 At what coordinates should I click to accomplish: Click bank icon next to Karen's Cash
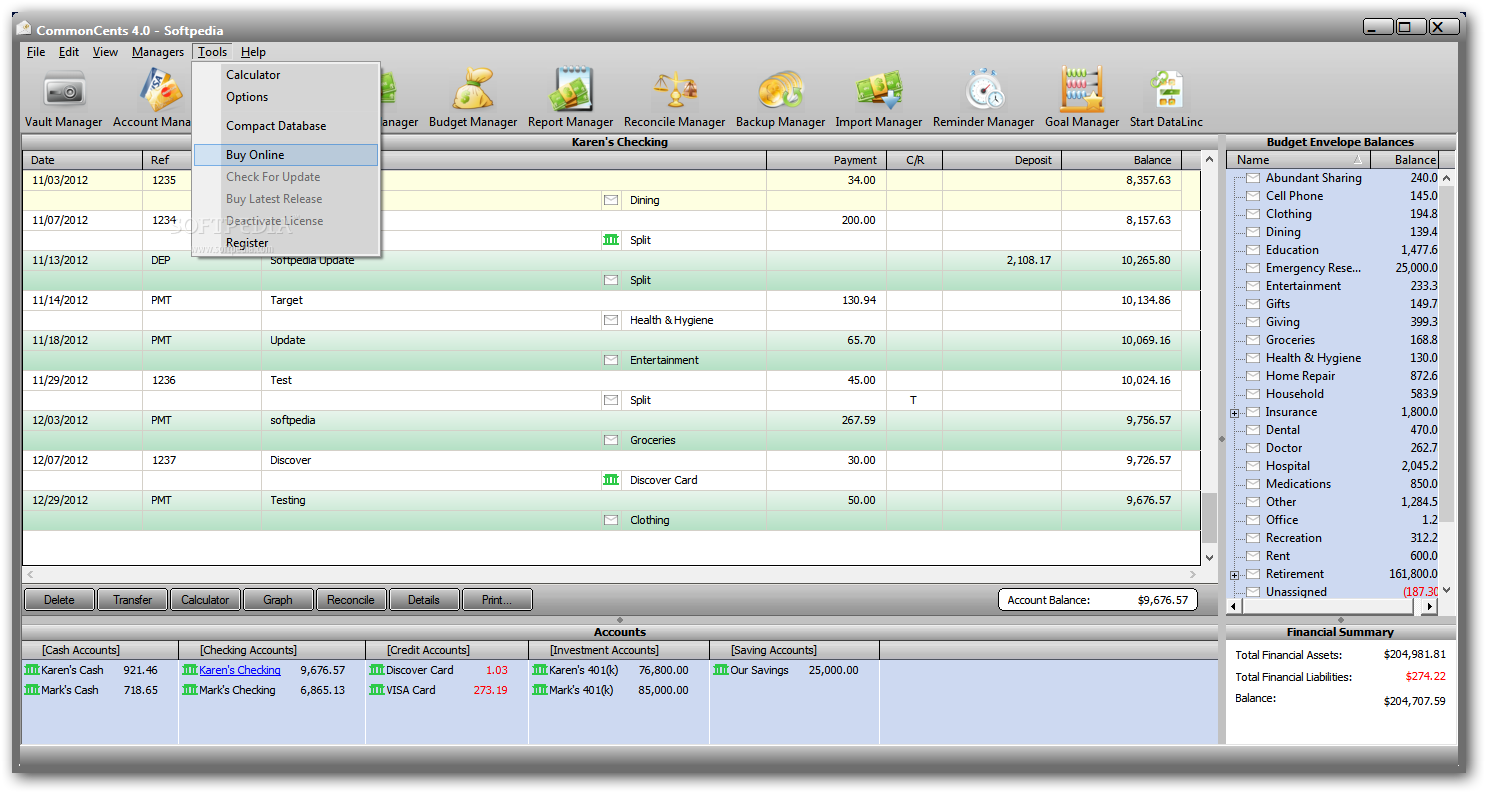[32, 670]
